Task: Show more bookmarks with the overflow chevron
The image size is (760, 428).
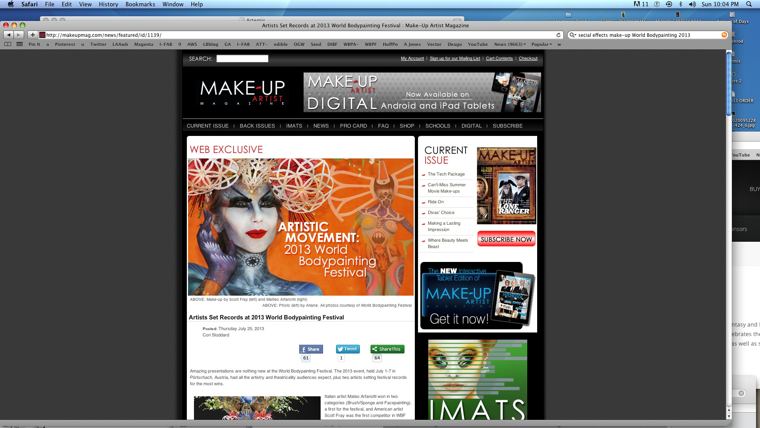Action: coord(559,44)
